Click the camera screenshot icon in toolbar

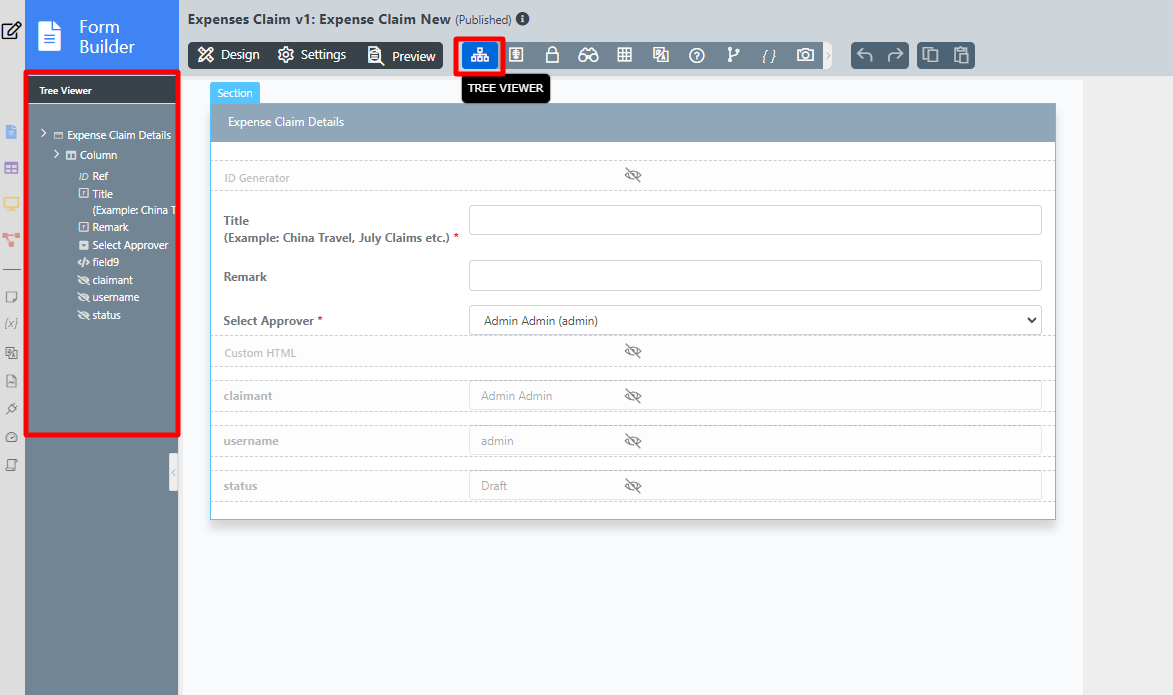coord(805,55)
